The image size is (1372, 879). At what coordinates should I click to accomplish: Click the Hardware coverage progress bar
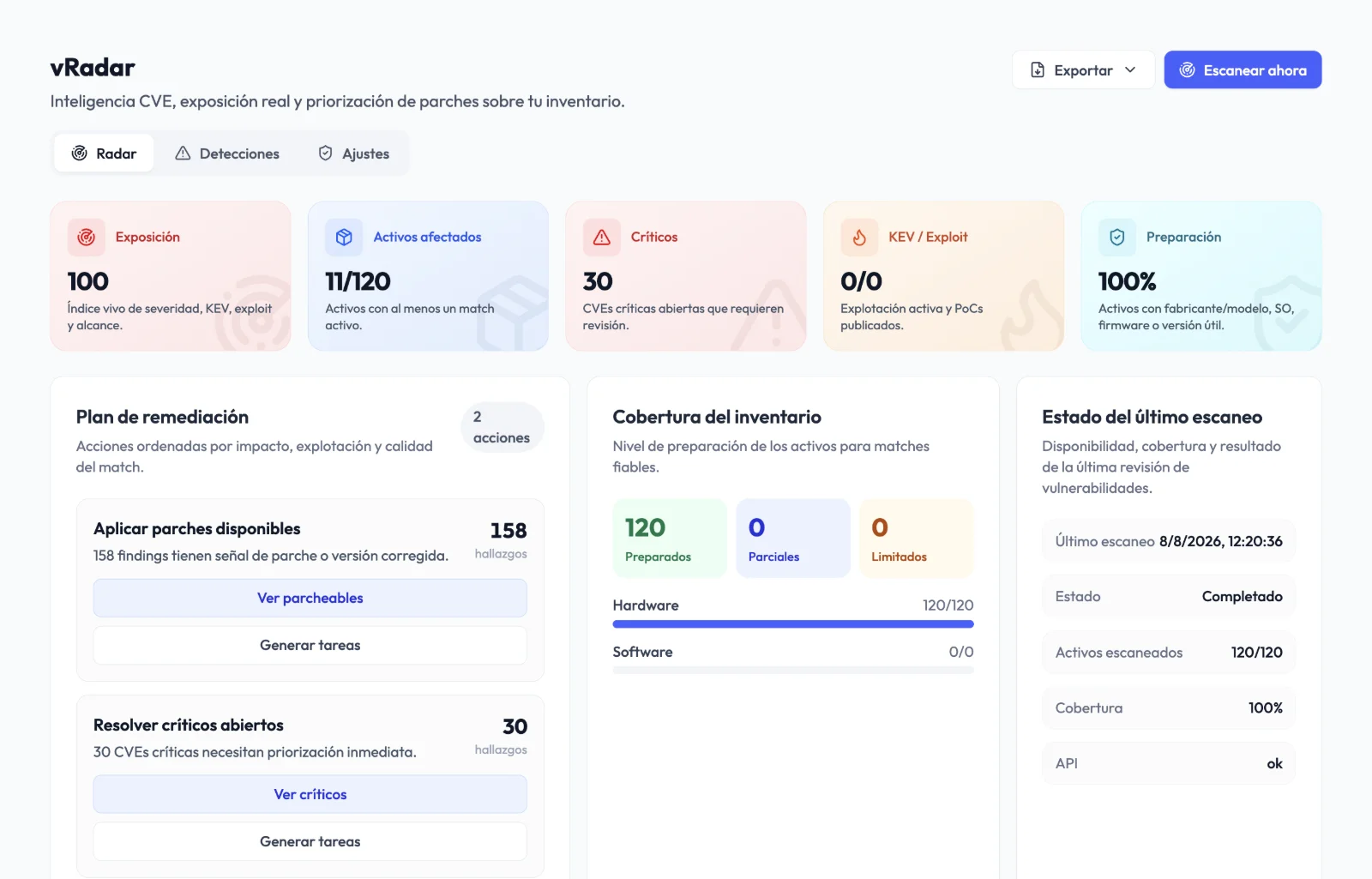coord(793,624)
